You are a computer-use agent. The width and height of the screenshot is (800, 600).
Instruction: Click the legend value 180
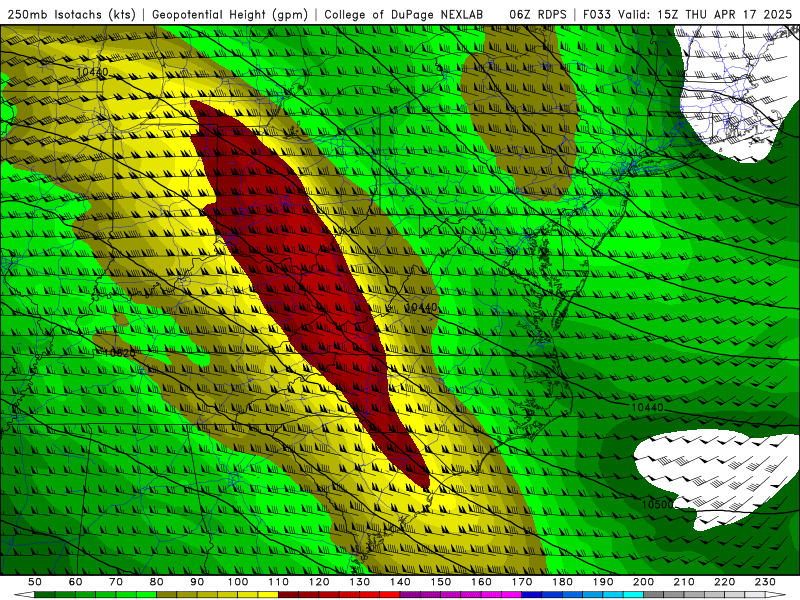tap(562, 582)
